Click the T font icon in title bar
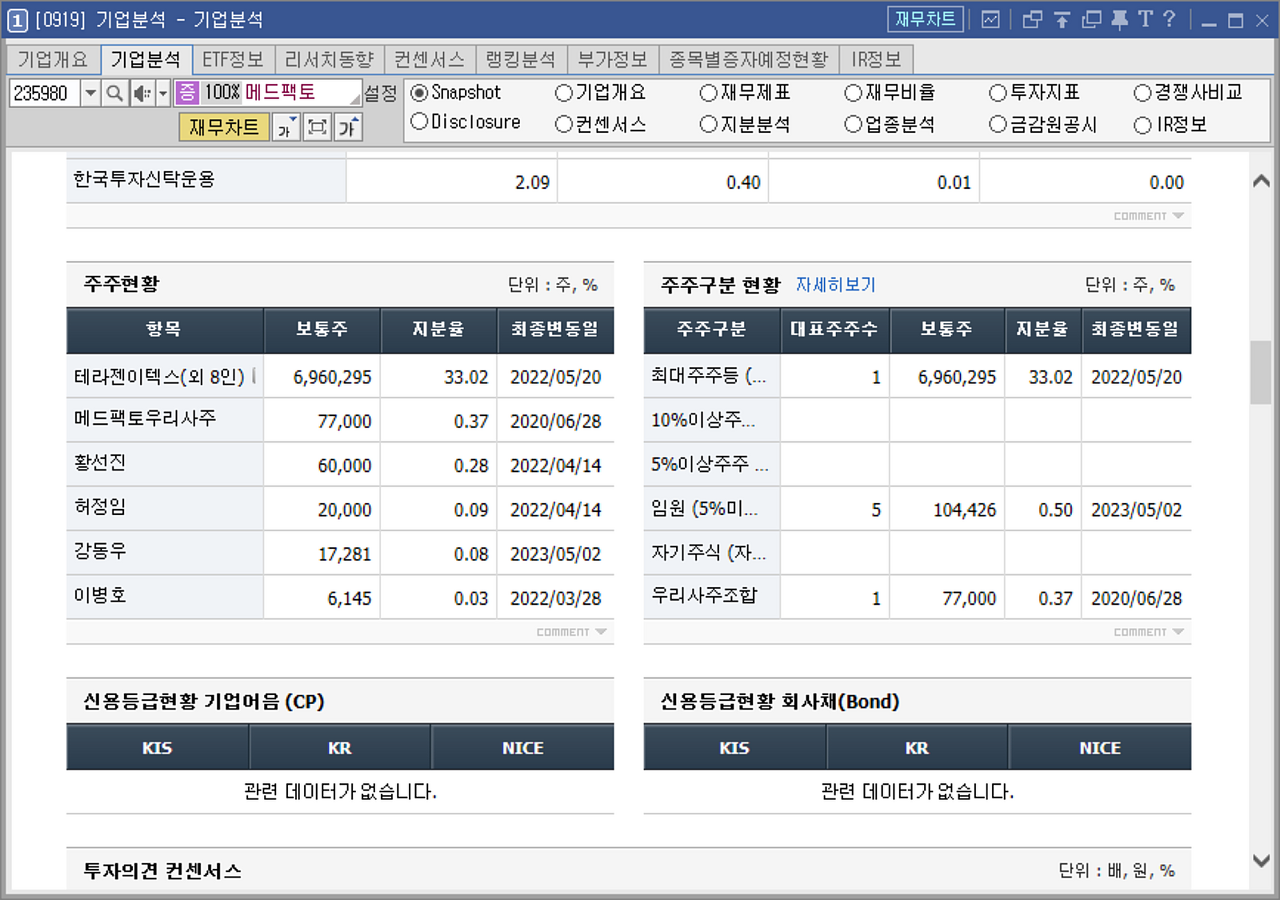The height and width of the screenshot is (900, 1280). point(1145,20)
